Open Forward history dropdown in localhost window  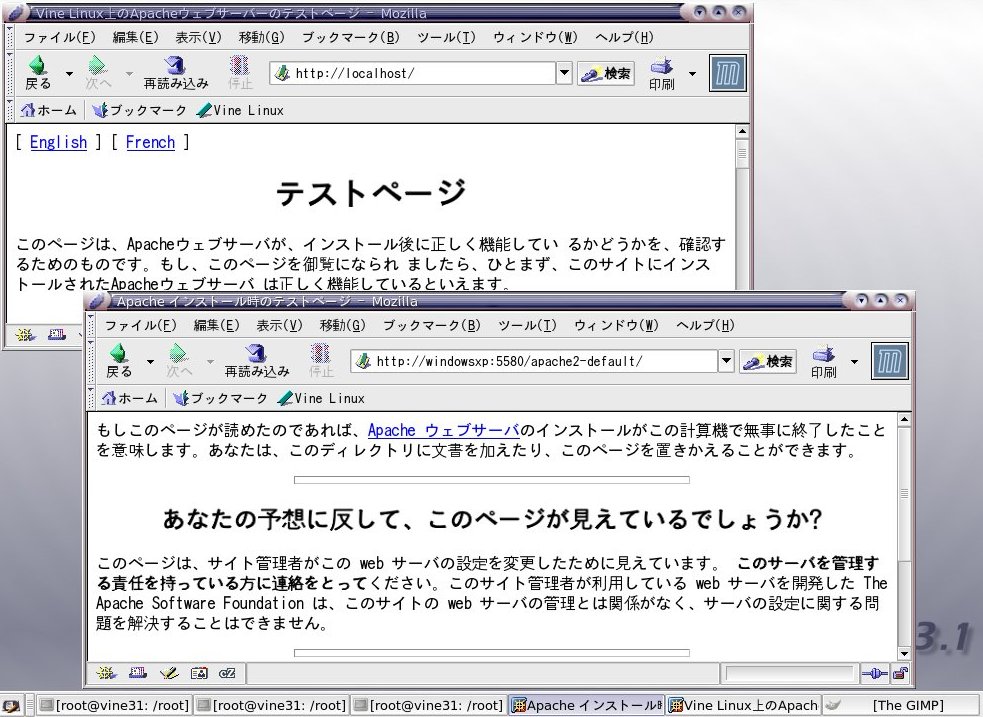click(x=129, y=73)
